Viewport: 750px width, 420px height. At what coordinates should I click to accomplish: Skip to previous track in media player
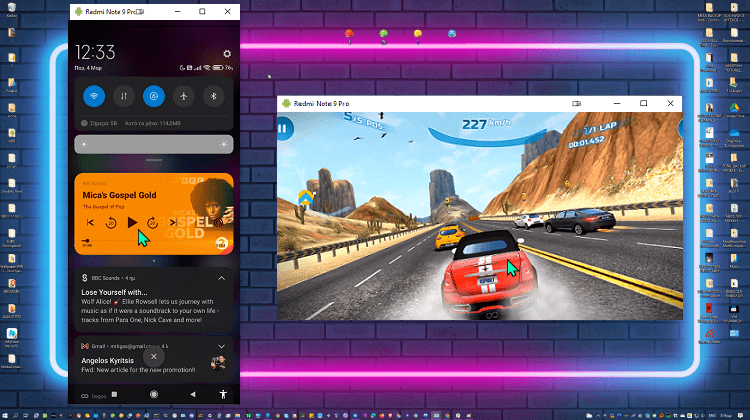coord(90,222)
